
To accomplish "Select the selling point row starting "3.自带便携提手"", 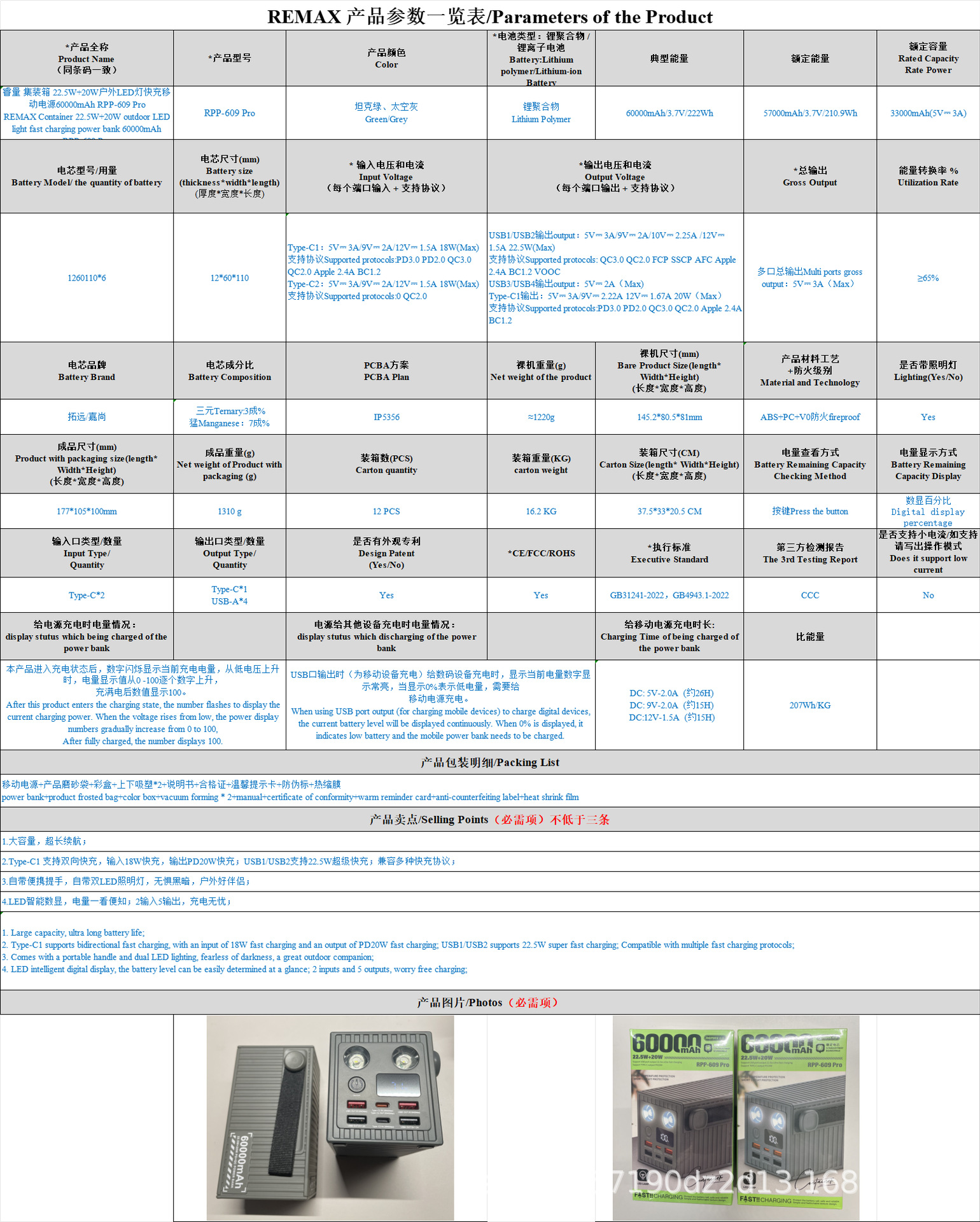I will [490, 881].
